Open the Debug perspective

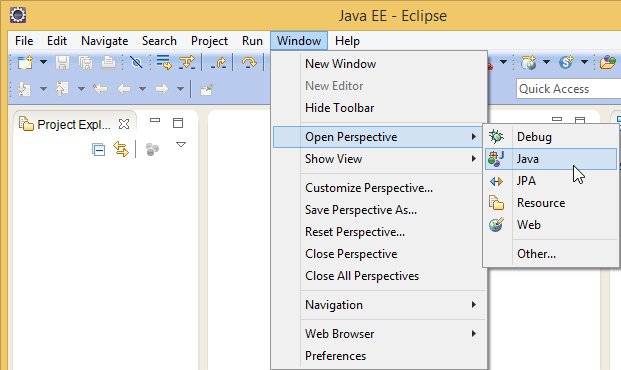click(551, 137)
